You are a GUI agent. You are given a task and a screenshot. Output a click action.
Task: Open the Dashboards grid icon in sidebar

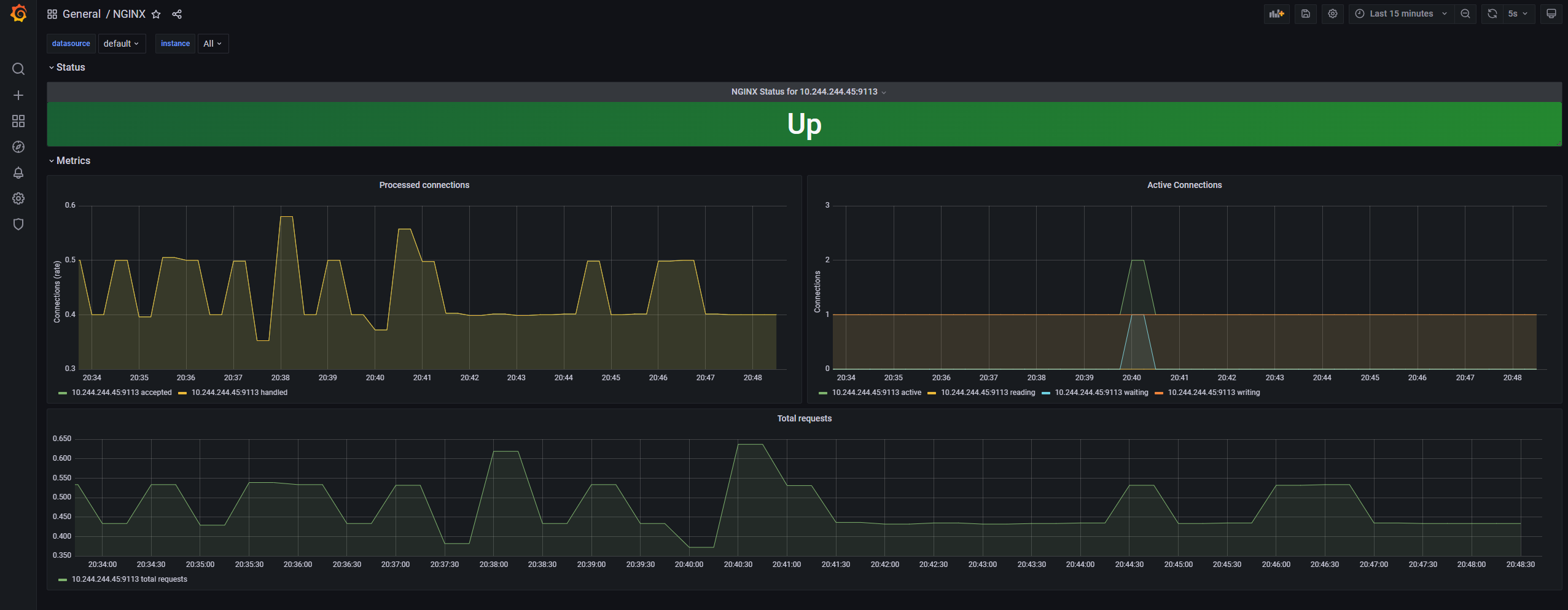coord(18,121)
